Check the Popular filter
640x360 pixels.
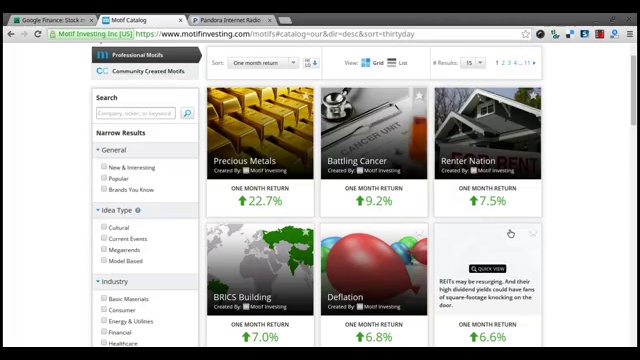pos(104,178)
